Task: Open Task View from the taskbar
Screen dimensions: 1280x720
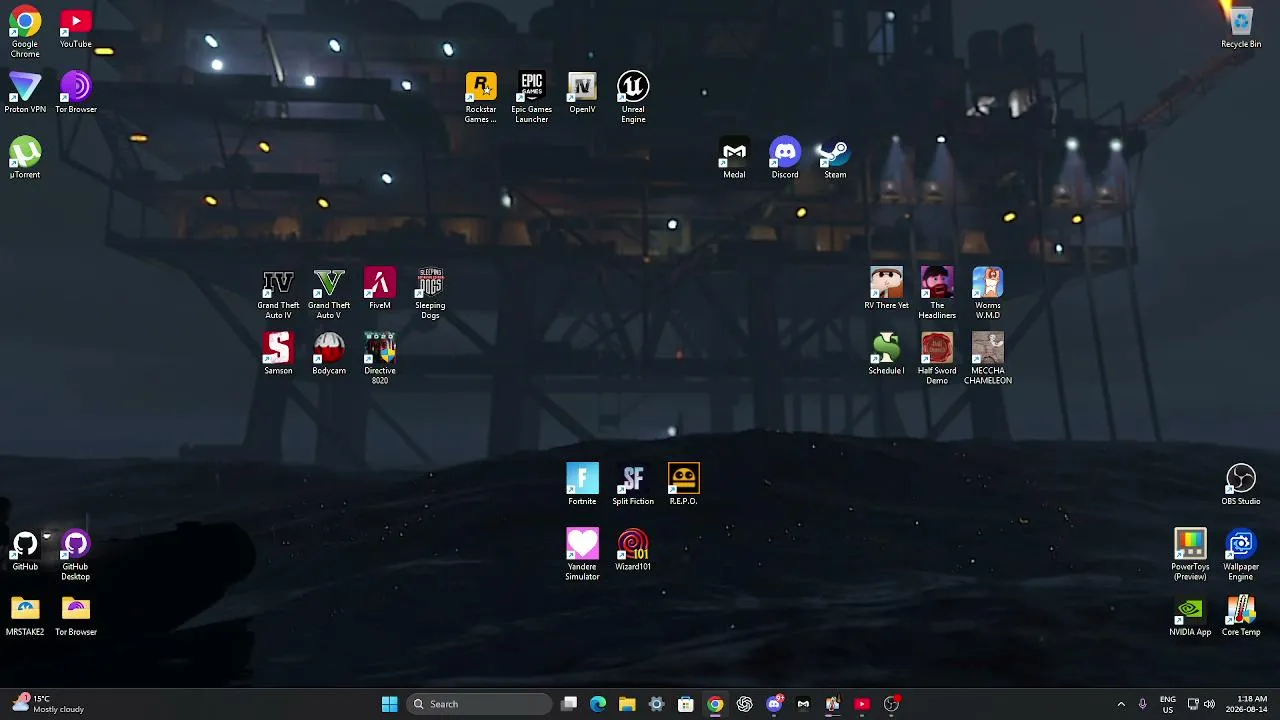Action: [x=569, y=704]
